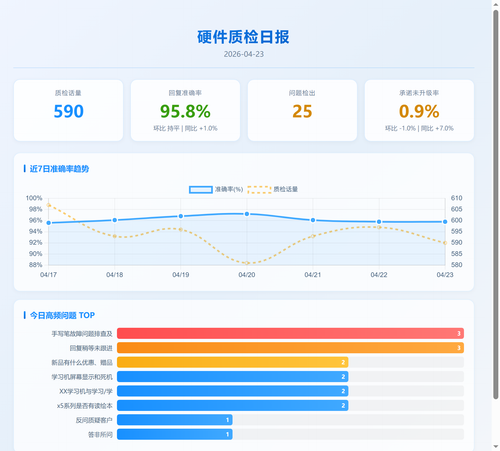500x451 pixels.
Task: Click the dotted orange volume point at 04/23
Action: click(x=445, y=243)
